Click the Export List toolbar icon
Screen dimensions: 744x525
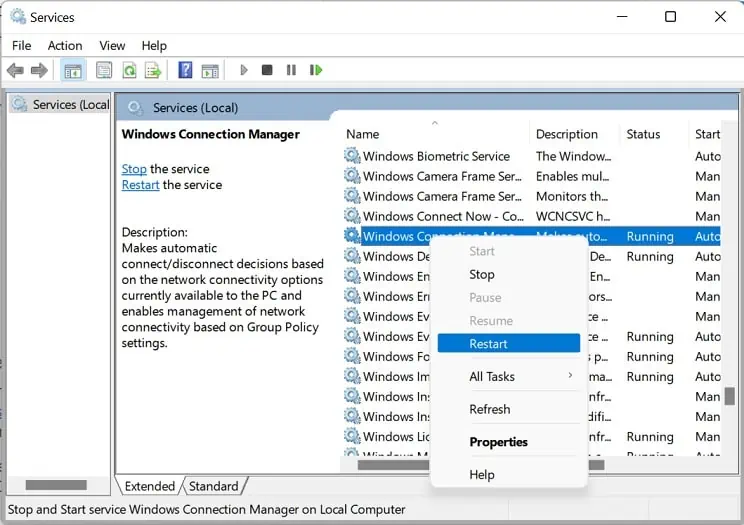click(x=153, y=70)
